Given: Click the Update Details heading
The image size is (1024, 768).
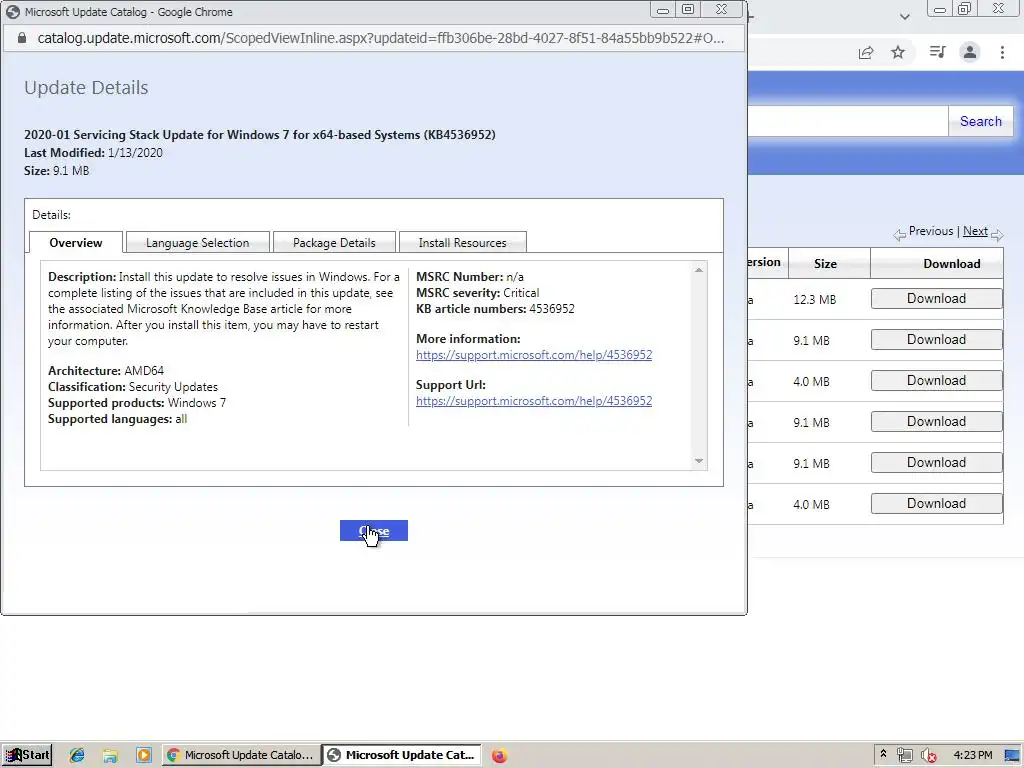Looking at the screenshot, I should coord(86,88).
